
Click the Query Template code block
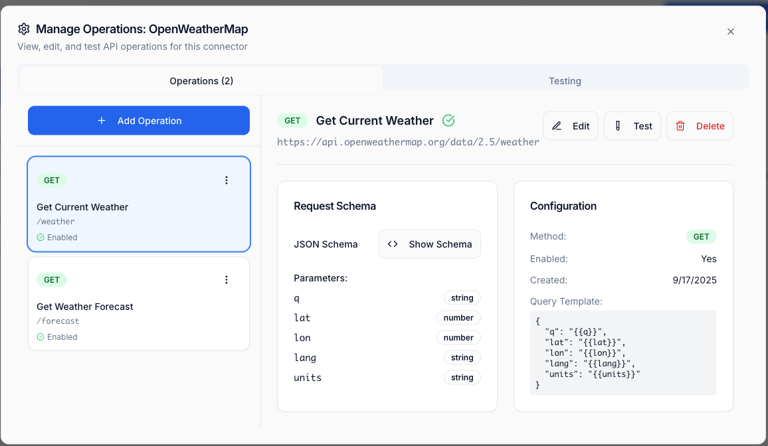[x=623, y=352]
